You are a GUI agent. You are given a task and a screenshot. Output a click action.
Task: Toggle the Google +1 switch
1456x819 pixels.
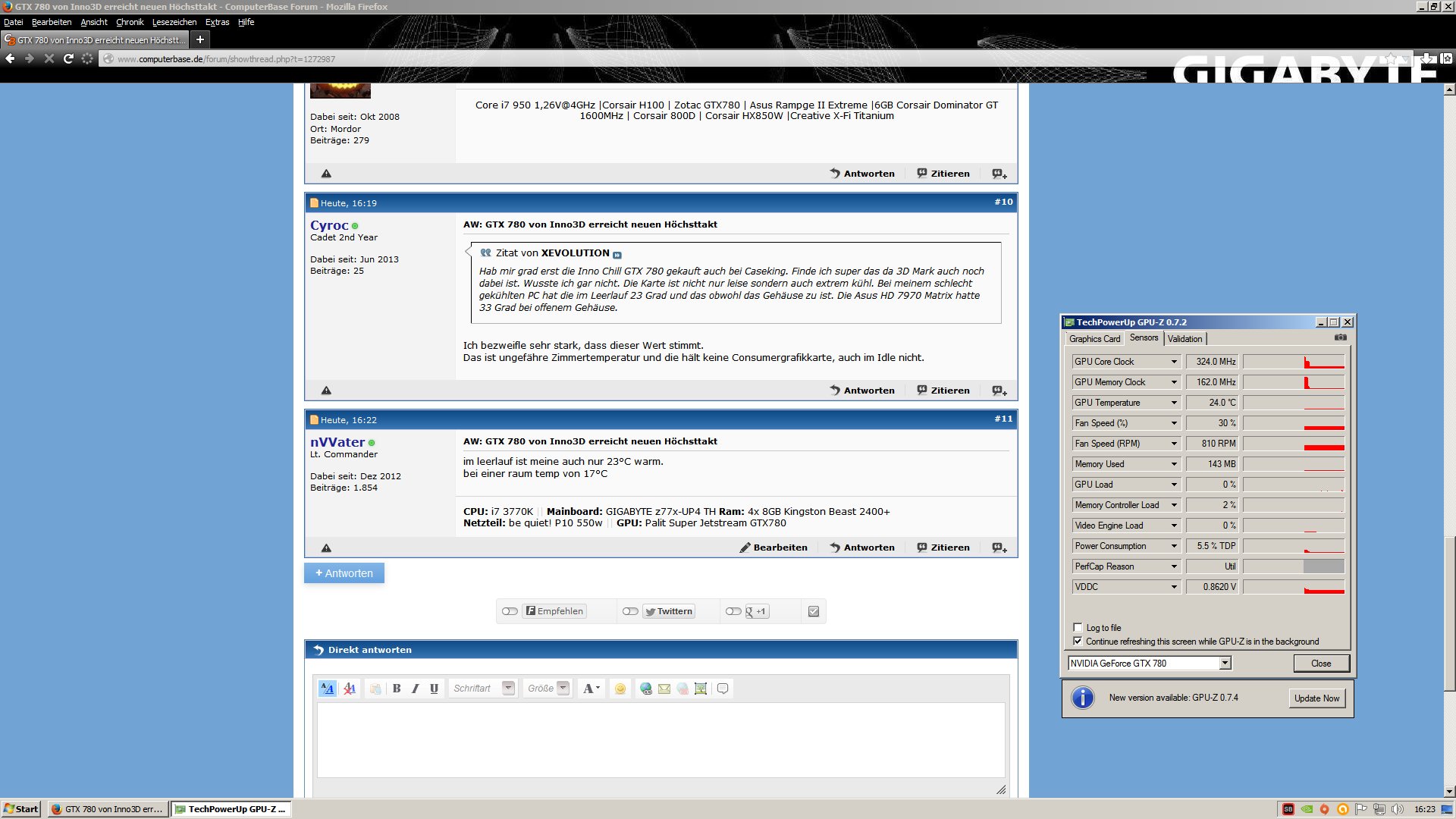(x=733, y=611)
